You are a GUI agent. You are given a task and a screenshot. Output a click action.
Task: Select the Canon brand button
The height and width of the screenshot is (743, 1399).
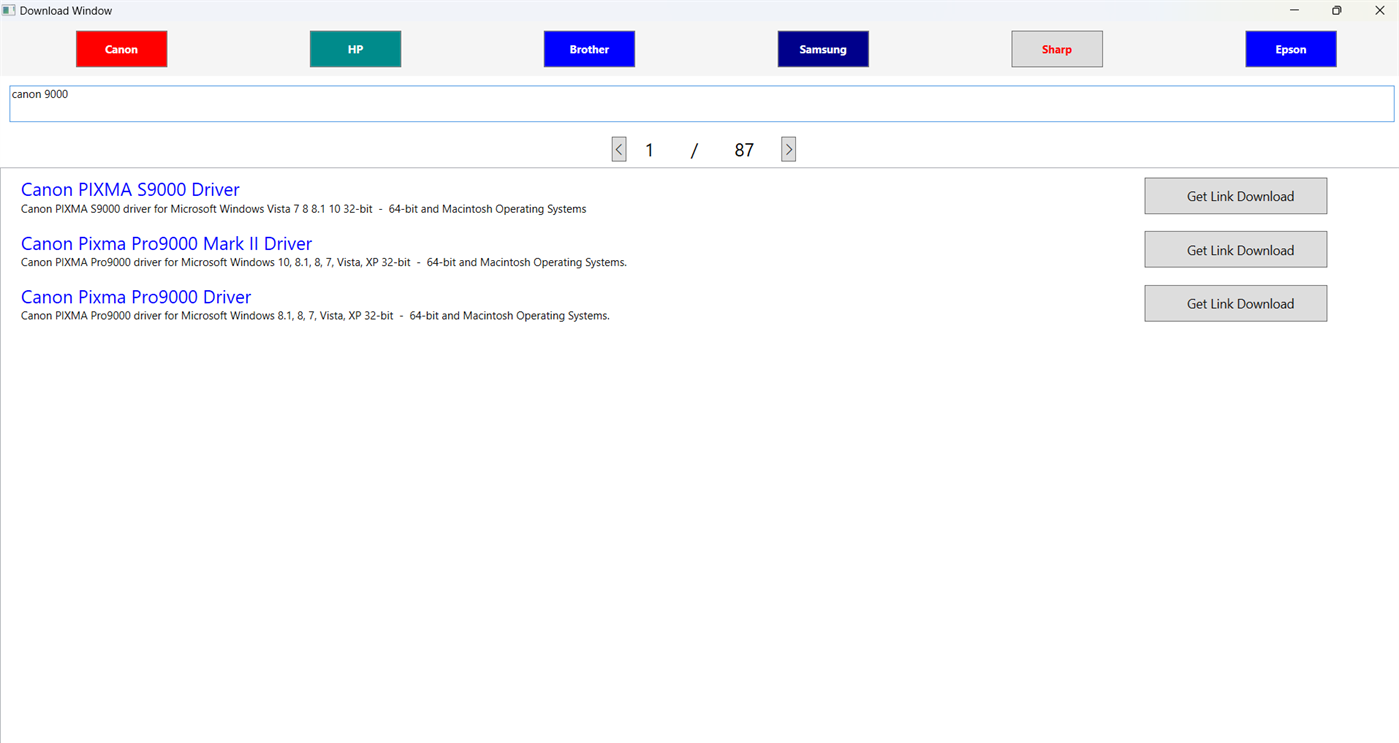121,48
